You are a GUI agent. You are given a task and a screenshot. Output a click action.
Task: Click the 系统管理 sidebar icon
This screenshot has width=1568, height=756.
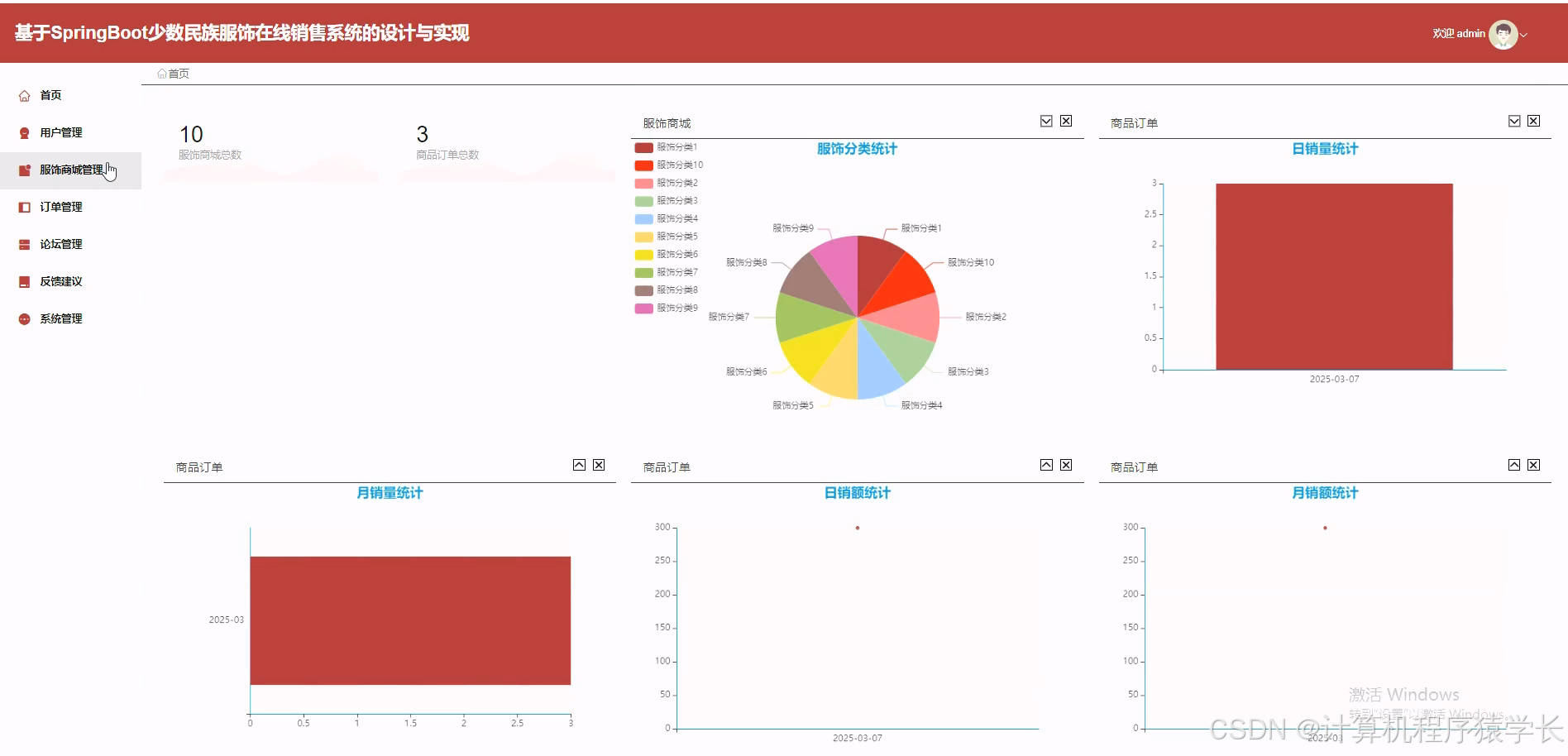[x=24, y=319]
